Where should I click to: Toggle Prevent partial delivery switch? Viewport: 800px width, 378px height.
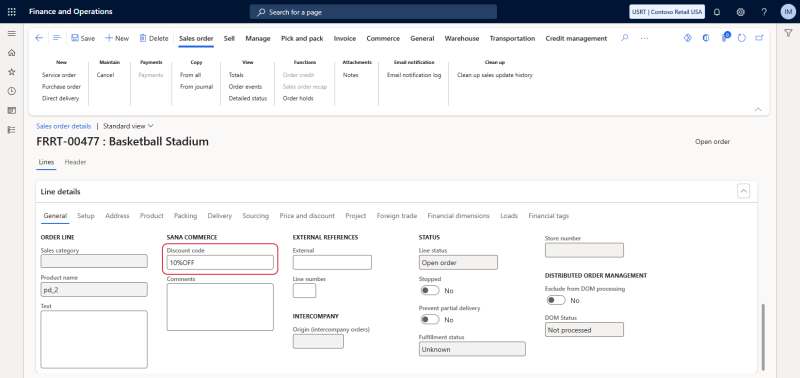(430, 319)
